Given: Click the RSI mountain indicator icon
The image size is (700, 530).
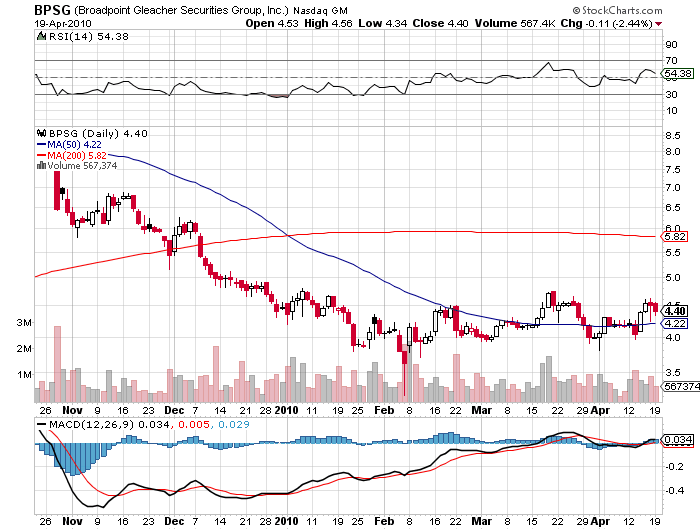Looking at the screenshot, I should point(41,36).
